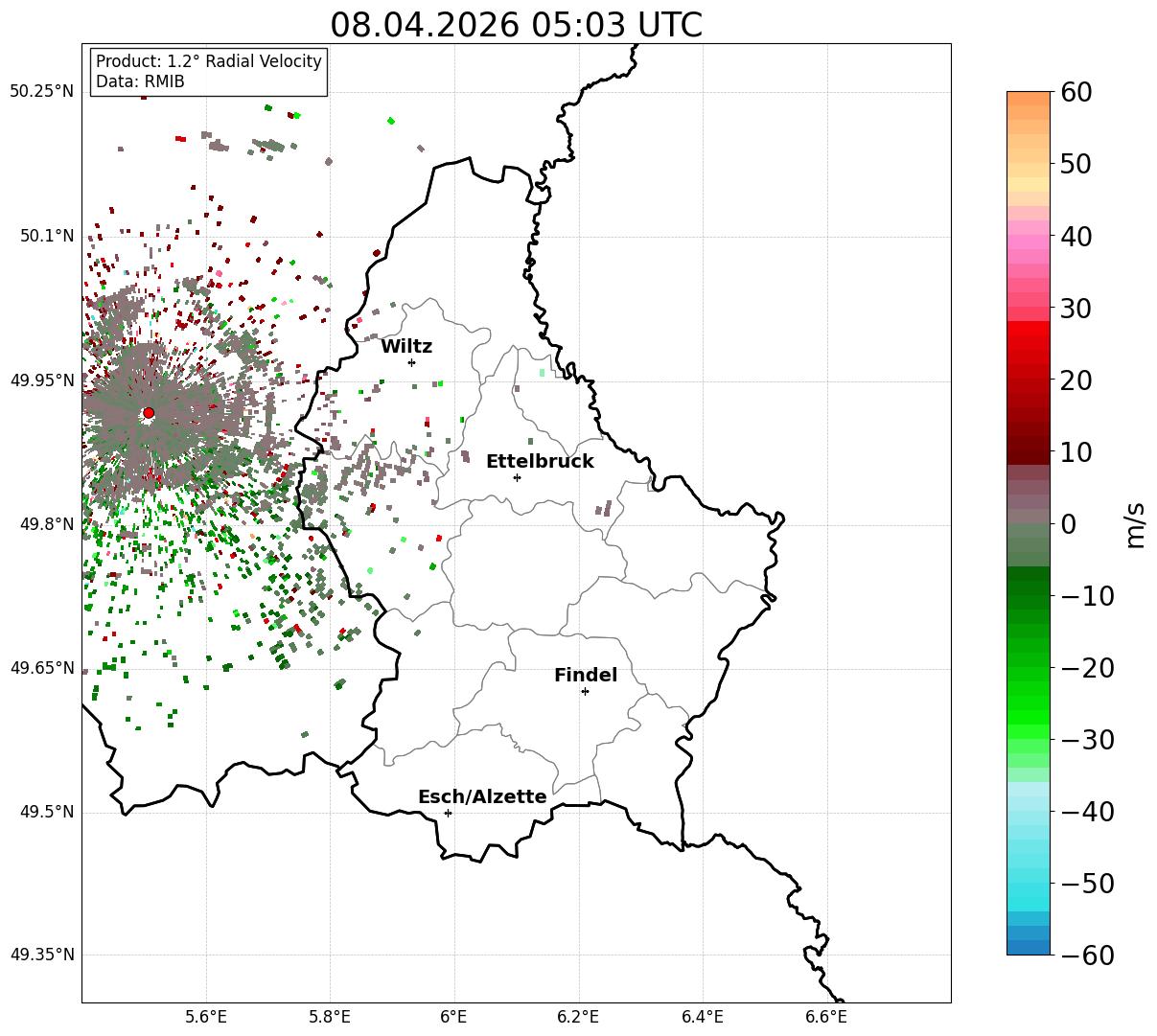Click the Data: RMIB legend line
Viewport: 1157px width, 1036px height.
(140, 81)
